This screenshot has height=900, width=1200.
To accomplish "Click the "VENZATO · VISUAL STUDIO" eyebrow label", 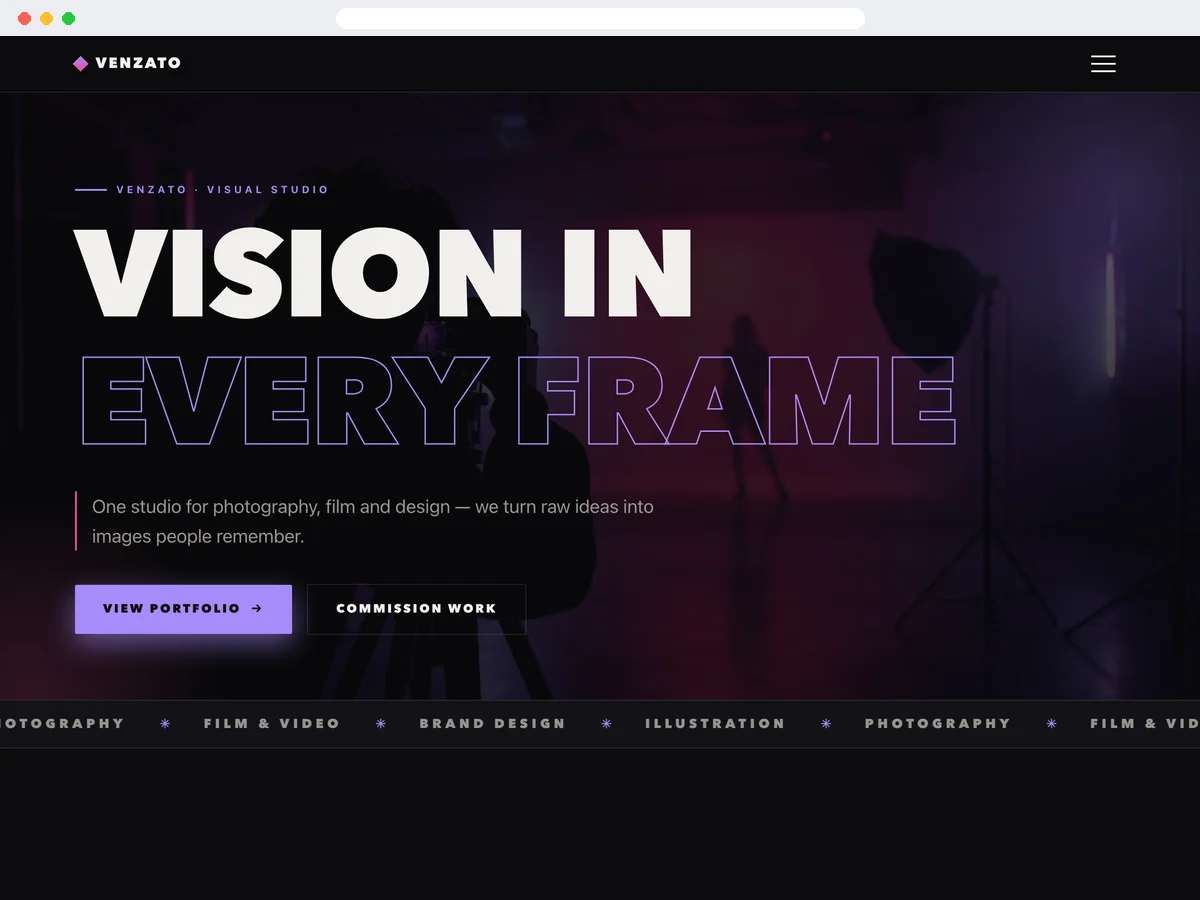I will (222, 190).
